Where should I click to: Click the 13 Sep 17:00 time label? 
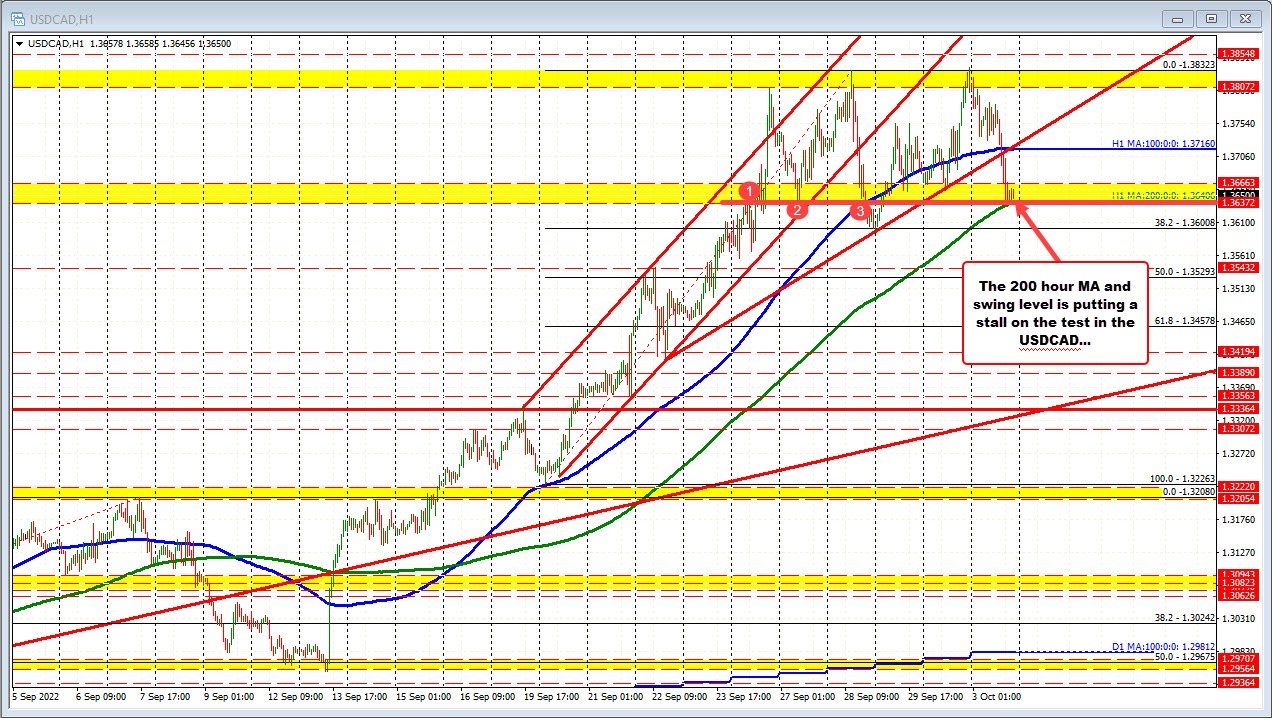(361, 697)
